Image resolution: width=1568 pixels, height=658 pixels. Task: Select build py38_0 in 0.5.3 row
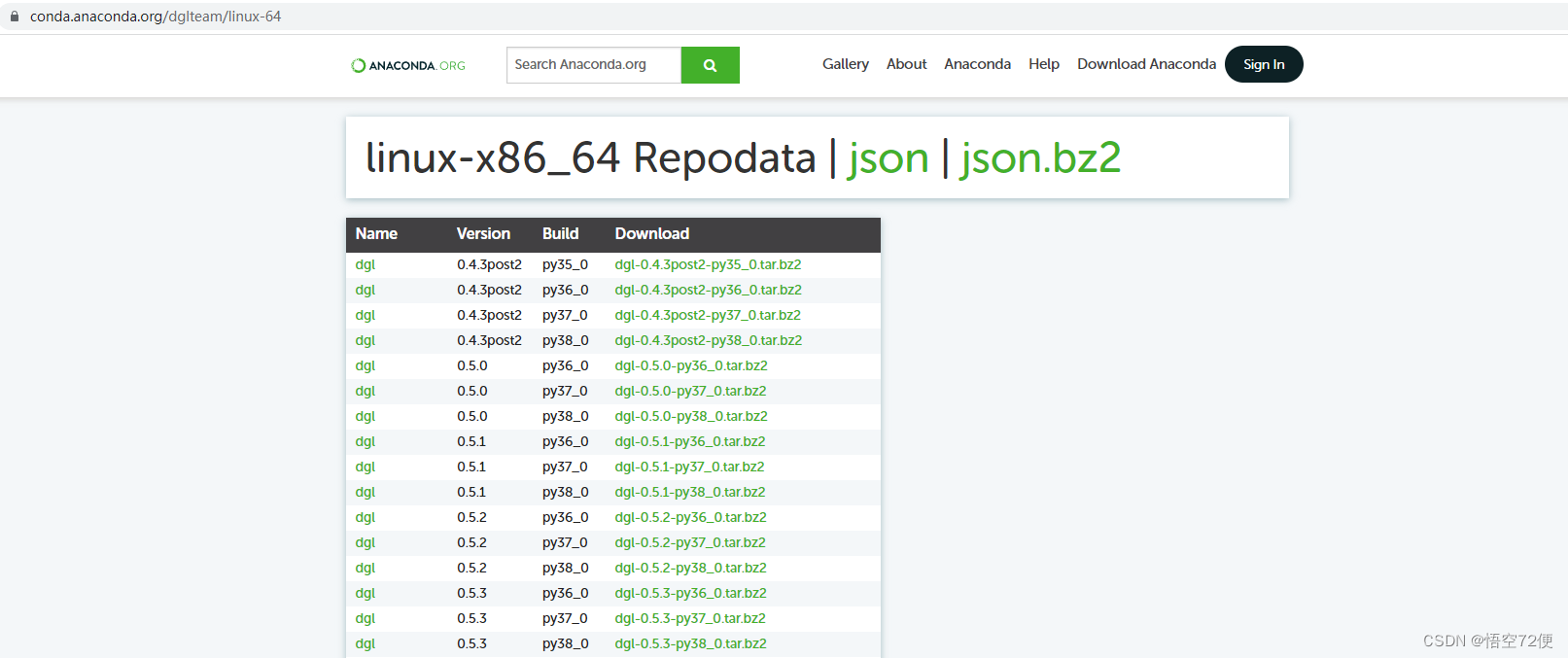(566, 643)
